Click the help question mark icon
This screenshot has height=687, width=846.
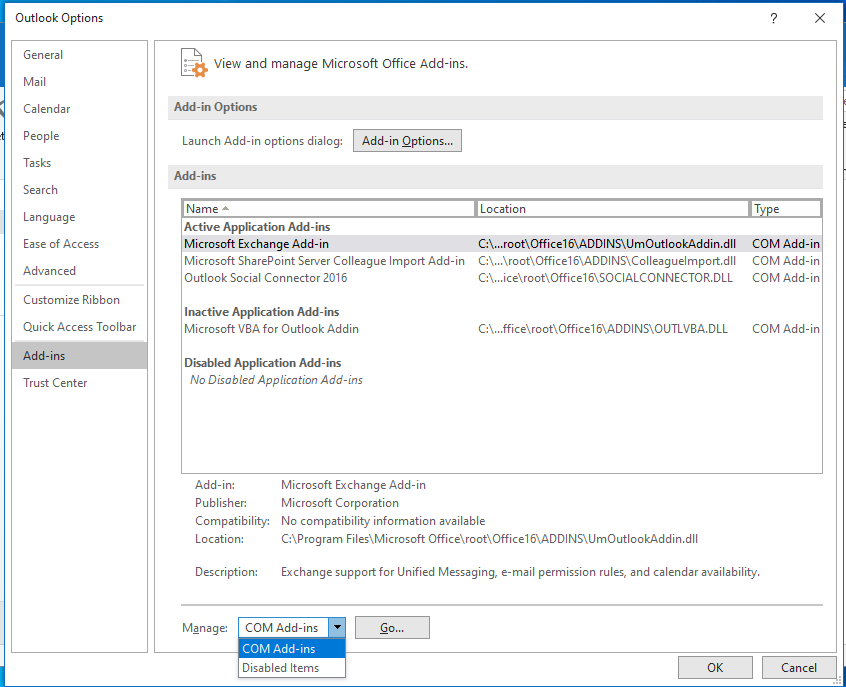(773, 18)
